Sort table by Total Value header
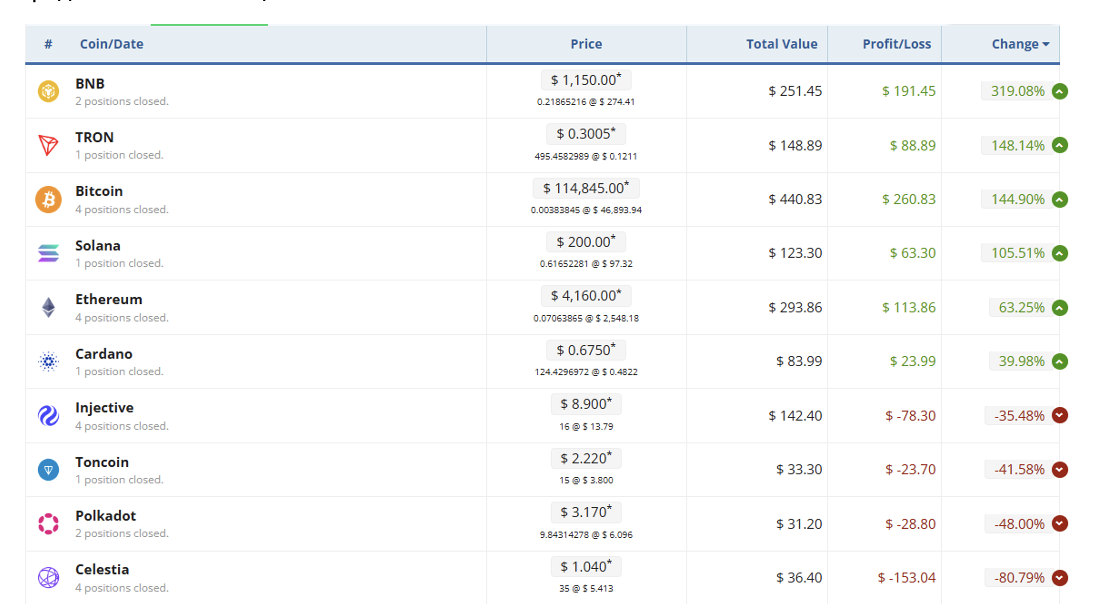Viewport: 1094px width, 604px height. click(781, 44)
